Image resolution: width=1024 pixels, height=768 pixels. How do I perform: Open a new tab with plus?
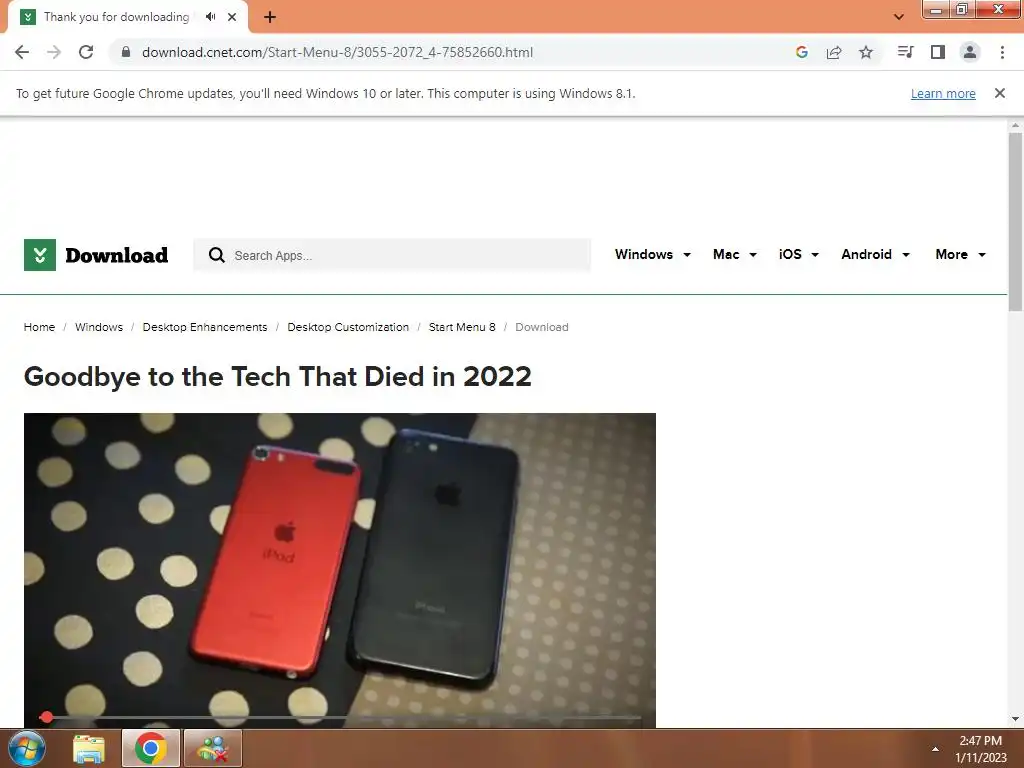click(270, 17)
